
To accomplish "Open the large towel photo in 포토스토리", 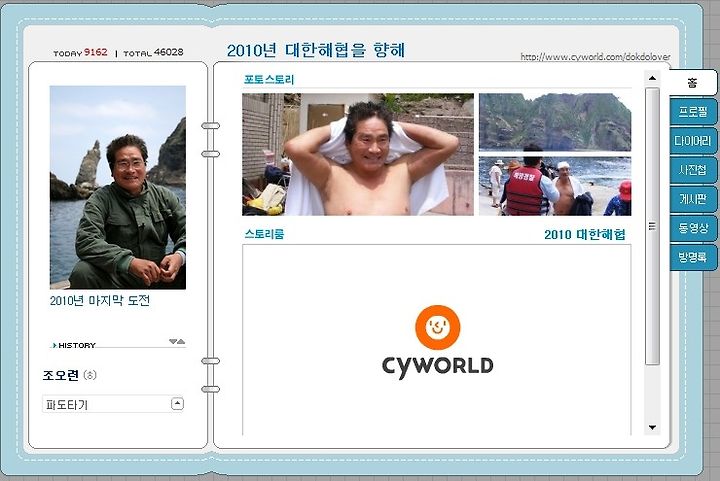I will [358, 154].
